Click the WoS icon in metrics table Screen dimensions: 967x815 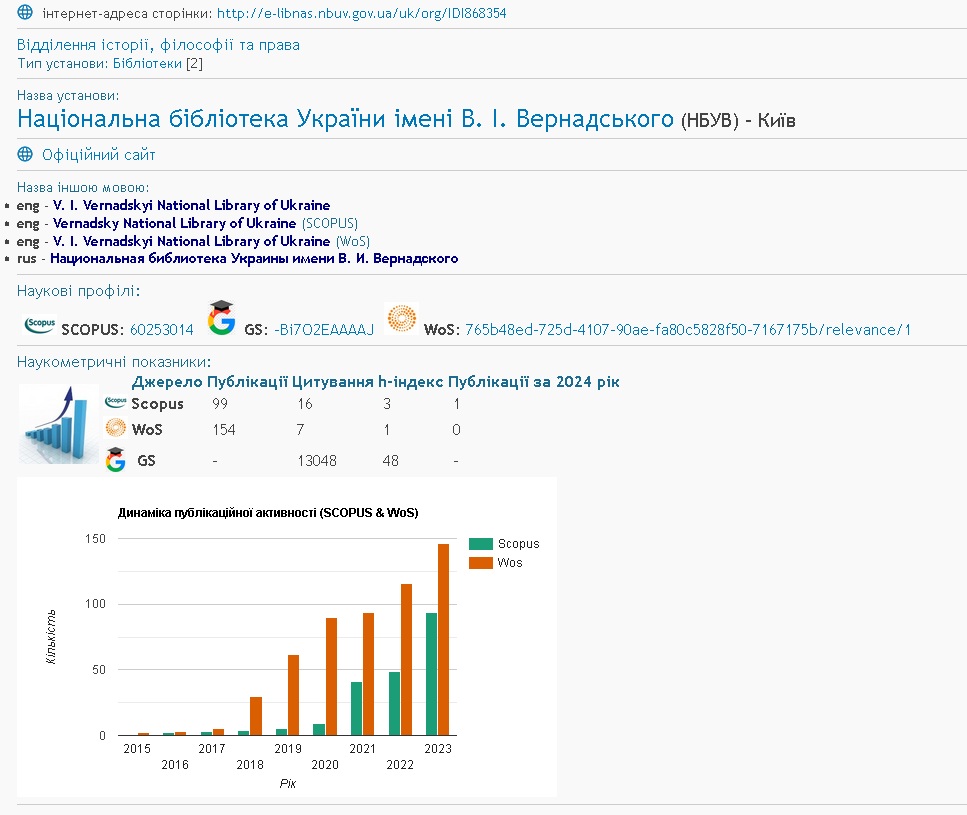pos(116,429)
